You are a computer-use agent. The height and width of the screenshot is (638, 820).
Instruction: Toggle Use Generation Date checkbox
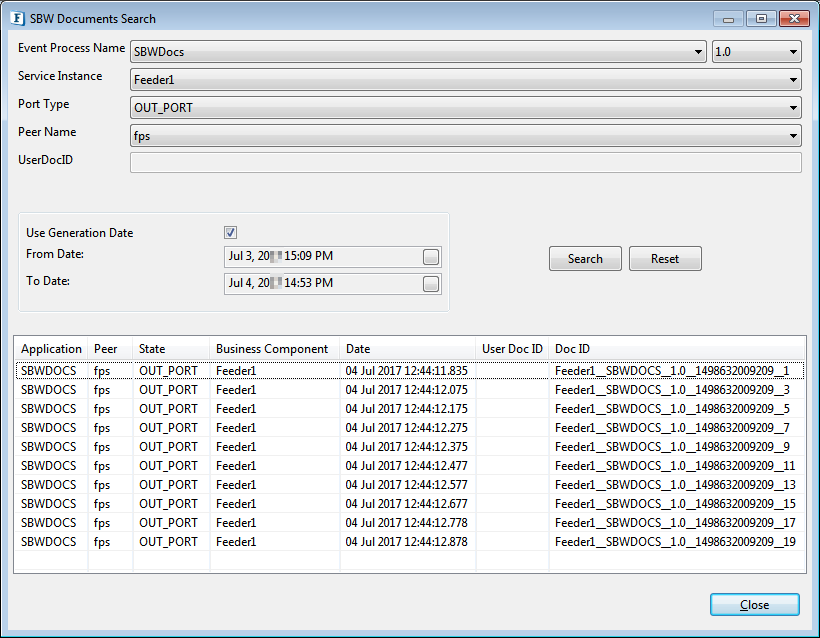231,232
